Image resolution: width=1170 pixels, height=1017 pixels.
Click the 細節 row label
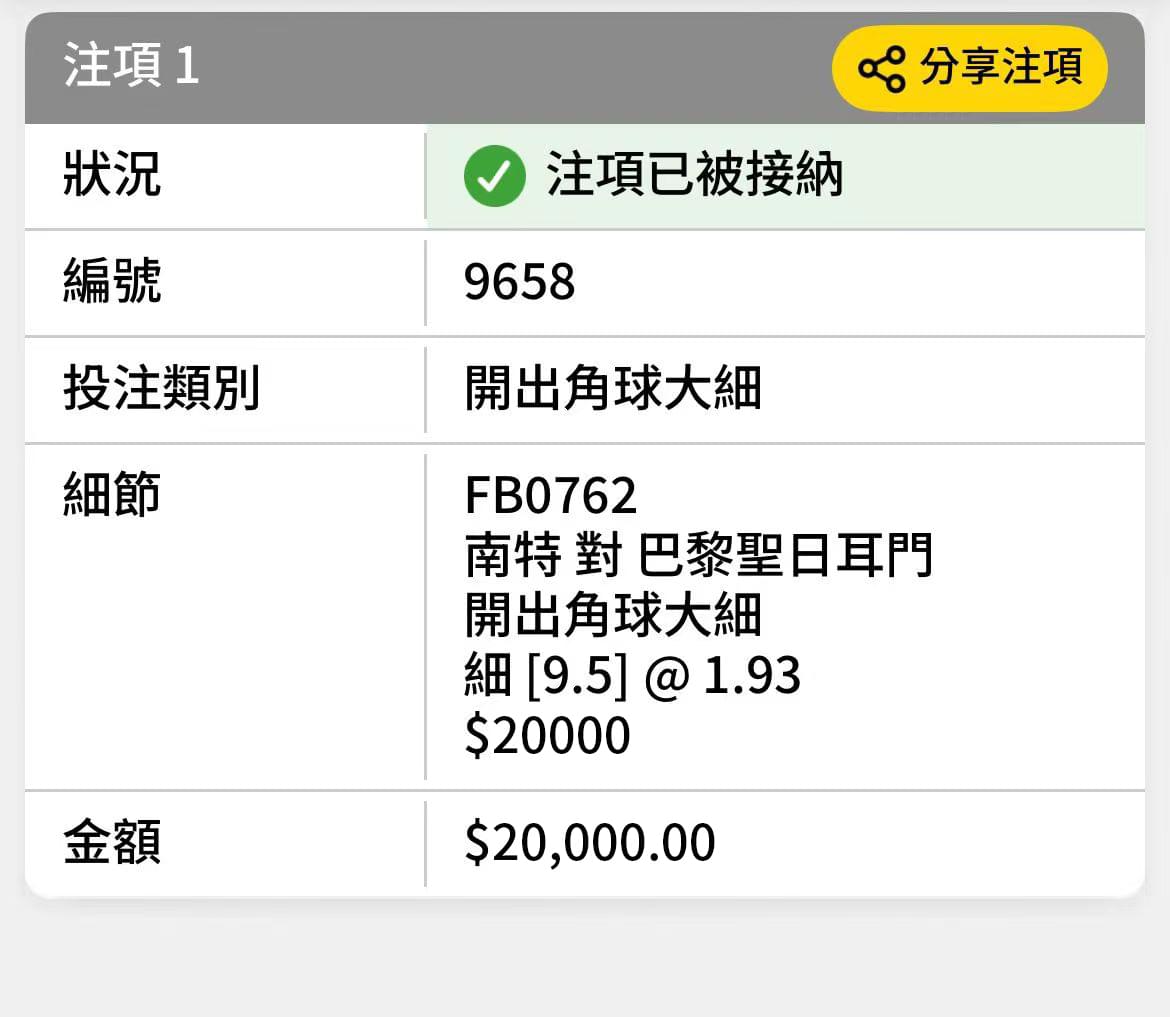click(112, 494)
